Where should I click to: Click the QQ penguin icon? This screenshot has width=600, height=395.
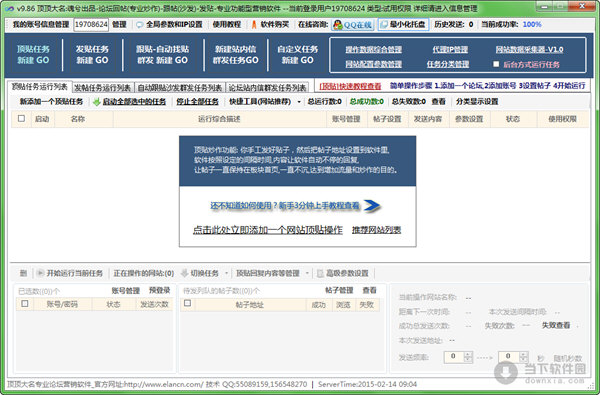coord(338,24)
